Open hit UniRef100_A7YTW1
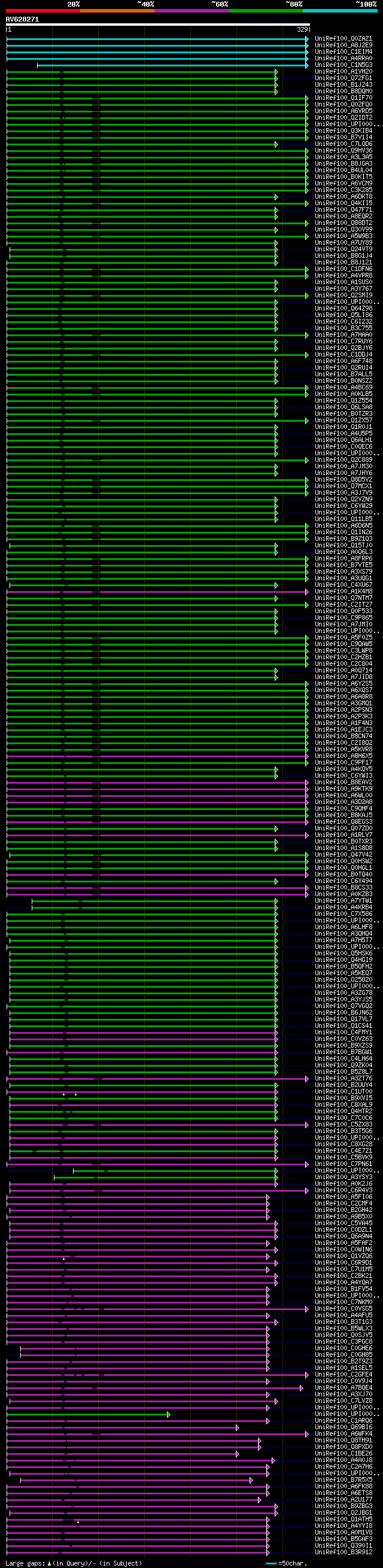Viewport: 383px width, 1568px height. [x=344, y=902]
